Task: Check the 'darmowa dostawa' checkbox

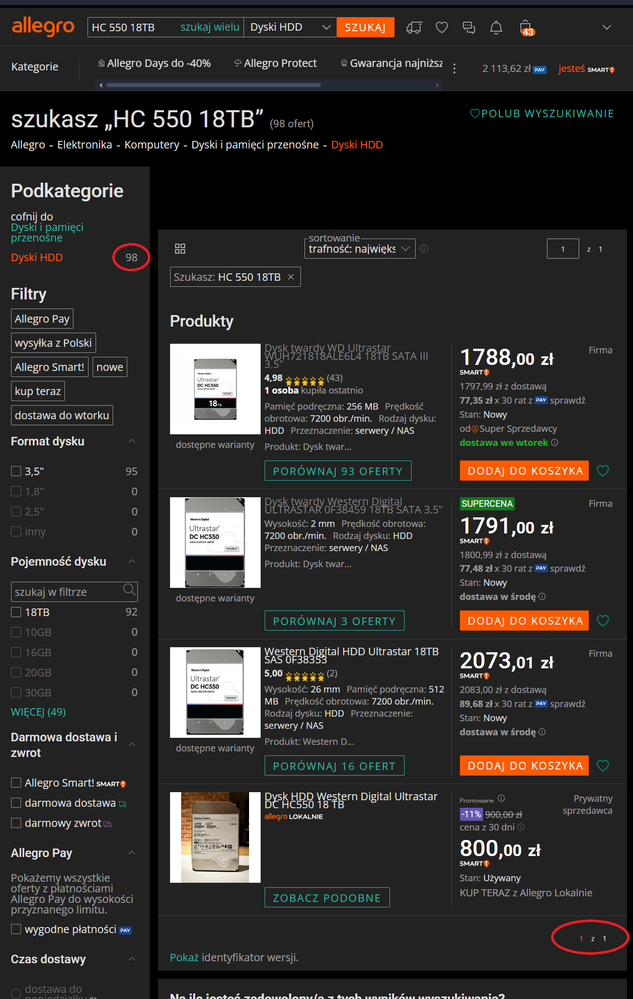Action: 17,803
